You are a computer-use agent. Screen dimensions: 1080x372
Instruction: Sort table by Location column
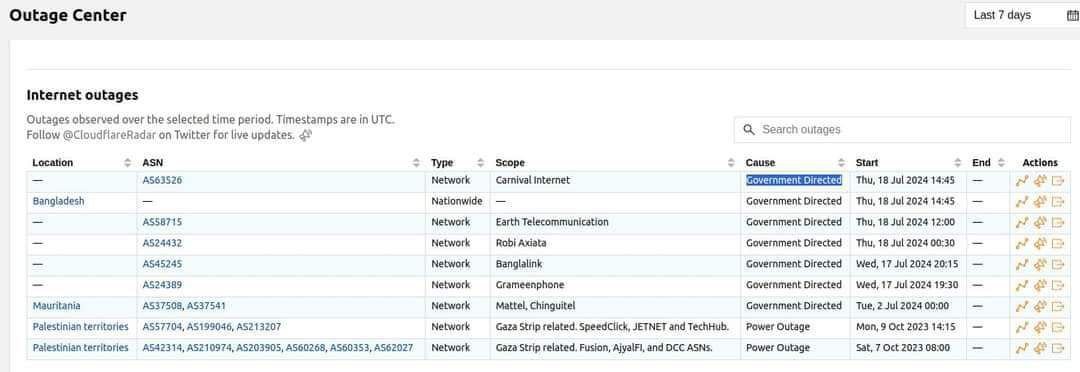click(127, 163)
